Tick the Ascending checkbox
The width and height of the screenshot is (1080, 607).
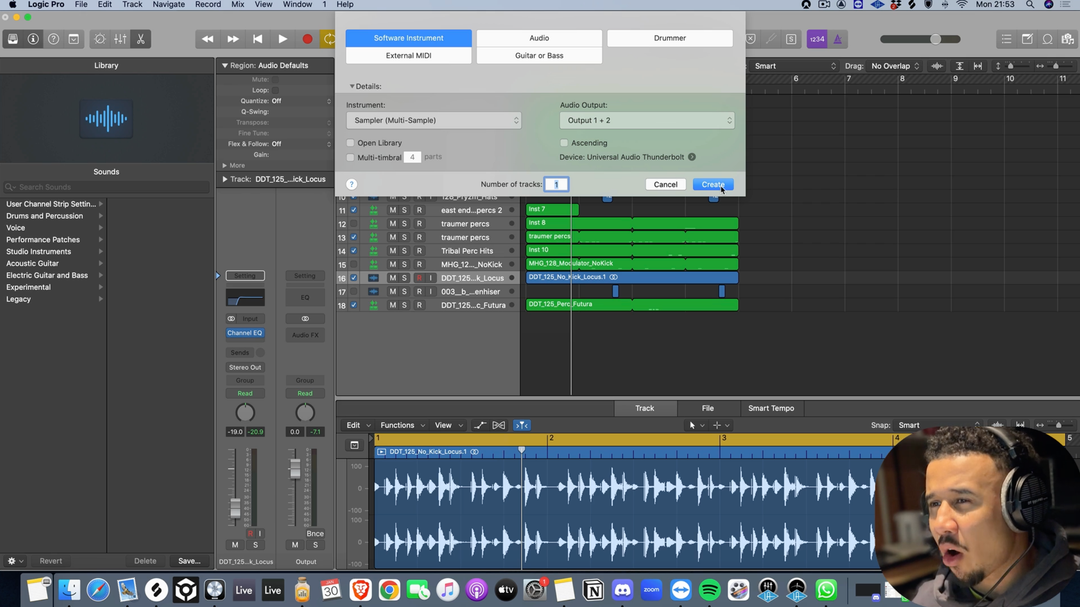click(x=564, y=143)
